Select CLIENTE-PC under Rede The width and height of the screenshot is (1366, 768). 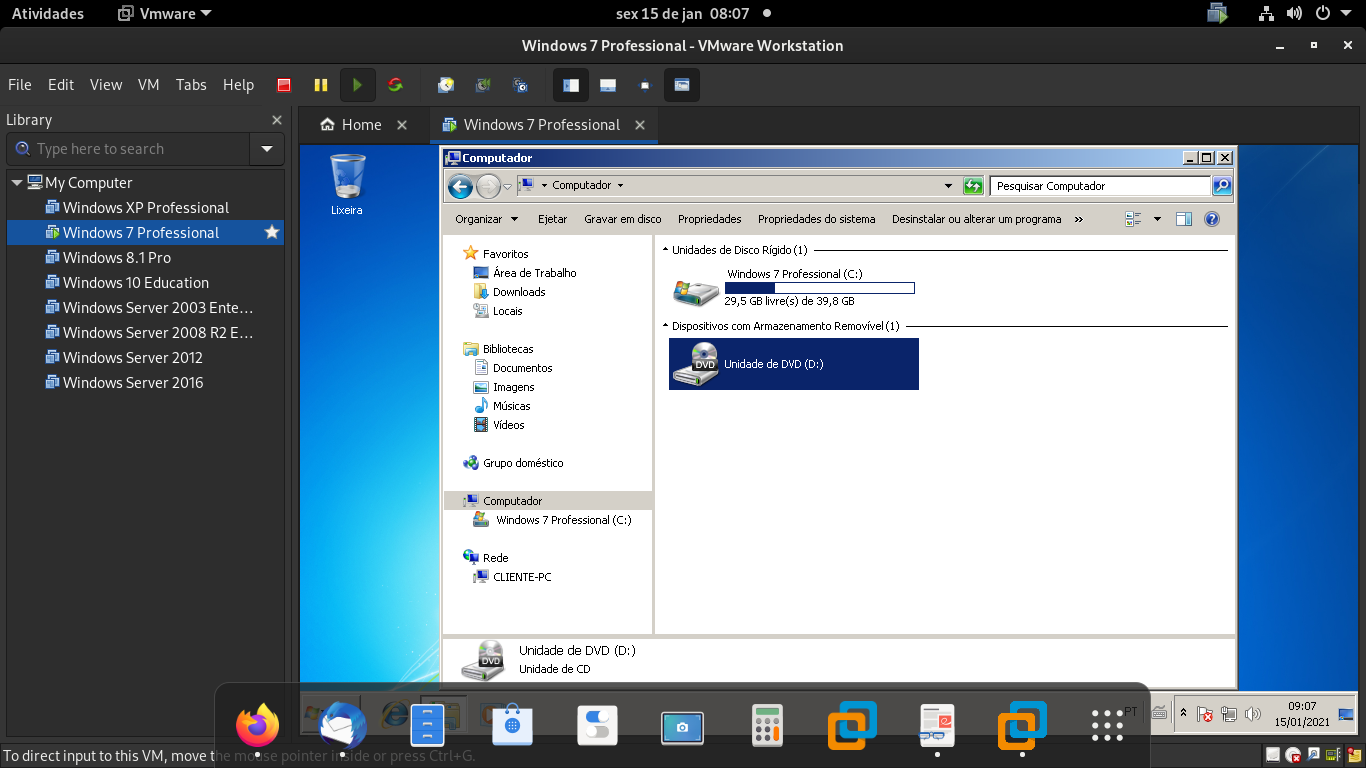click(x=522, y=577)
